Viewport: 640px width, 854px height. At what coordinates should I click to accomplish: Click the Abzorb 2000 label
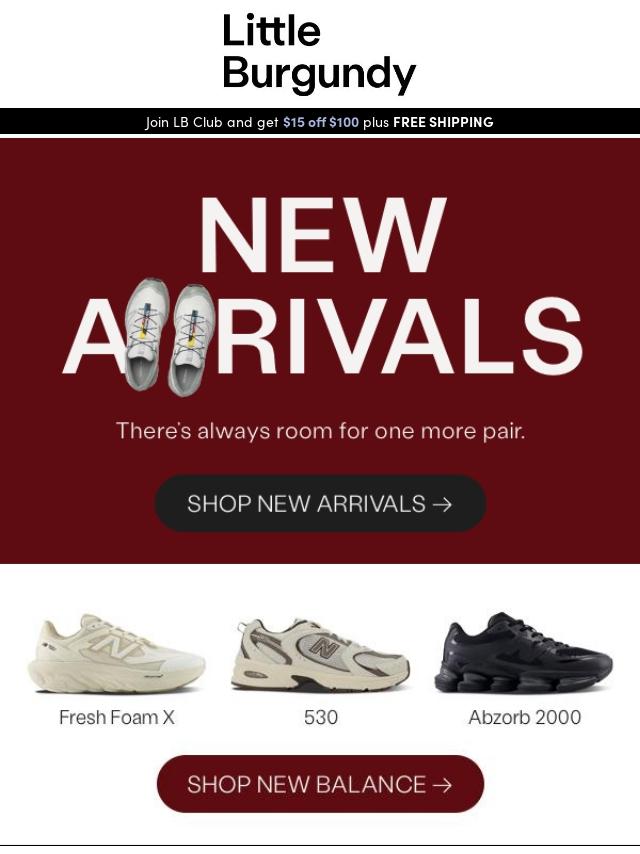coord(525,717)
